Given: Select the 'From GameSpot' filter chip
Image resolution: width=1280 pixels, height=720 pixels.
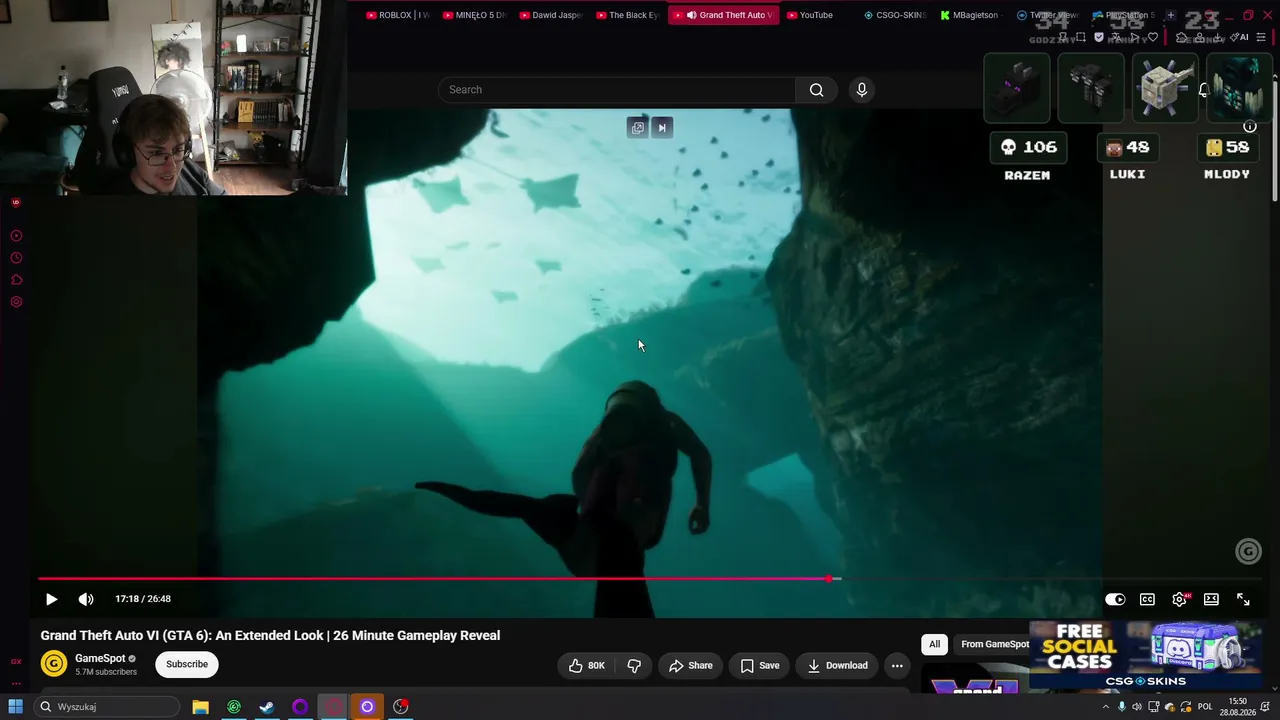Looking at the screenshot, I should (x=995, y=644).
